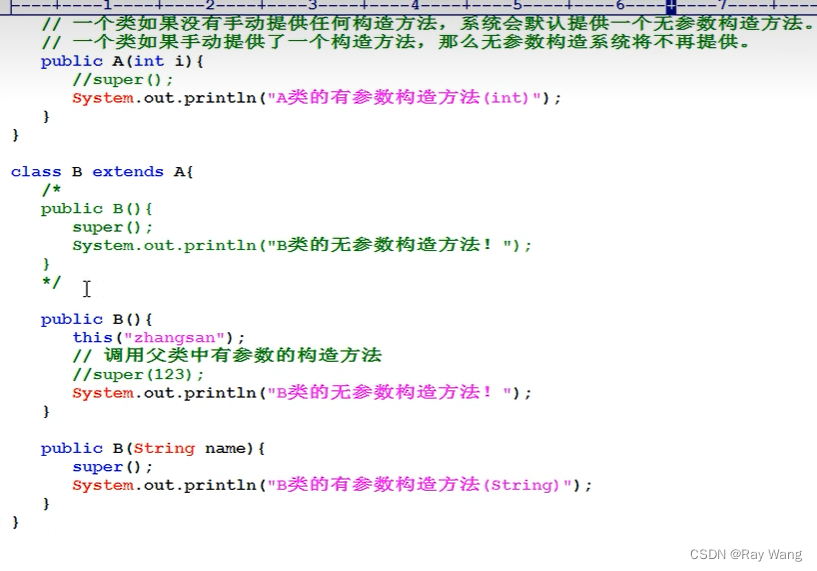
Task: Click the println 'B类的无参数构造方法！' below //super(123)
Action: point(302,393)
